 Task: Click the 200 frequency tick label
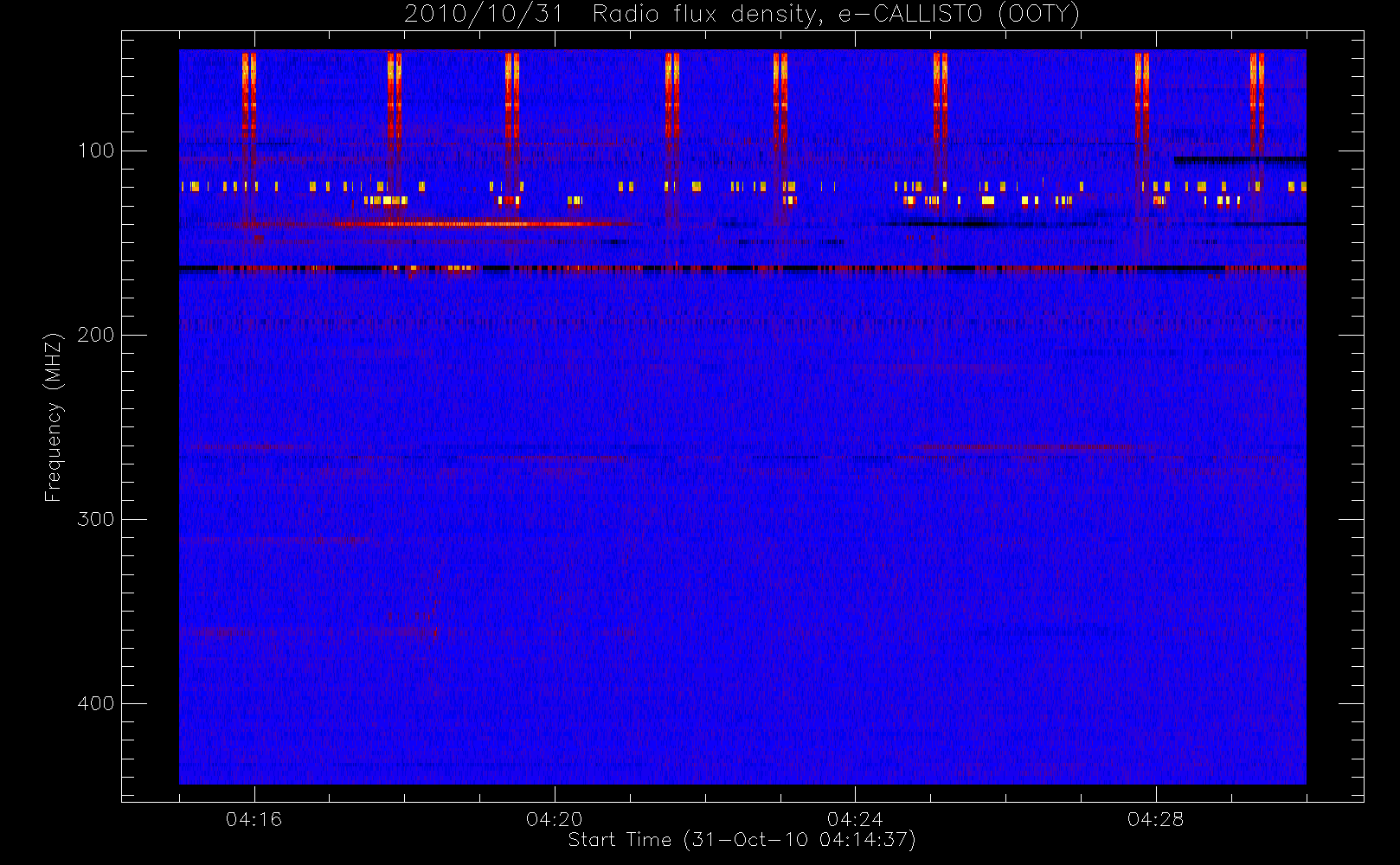(96, 335)
